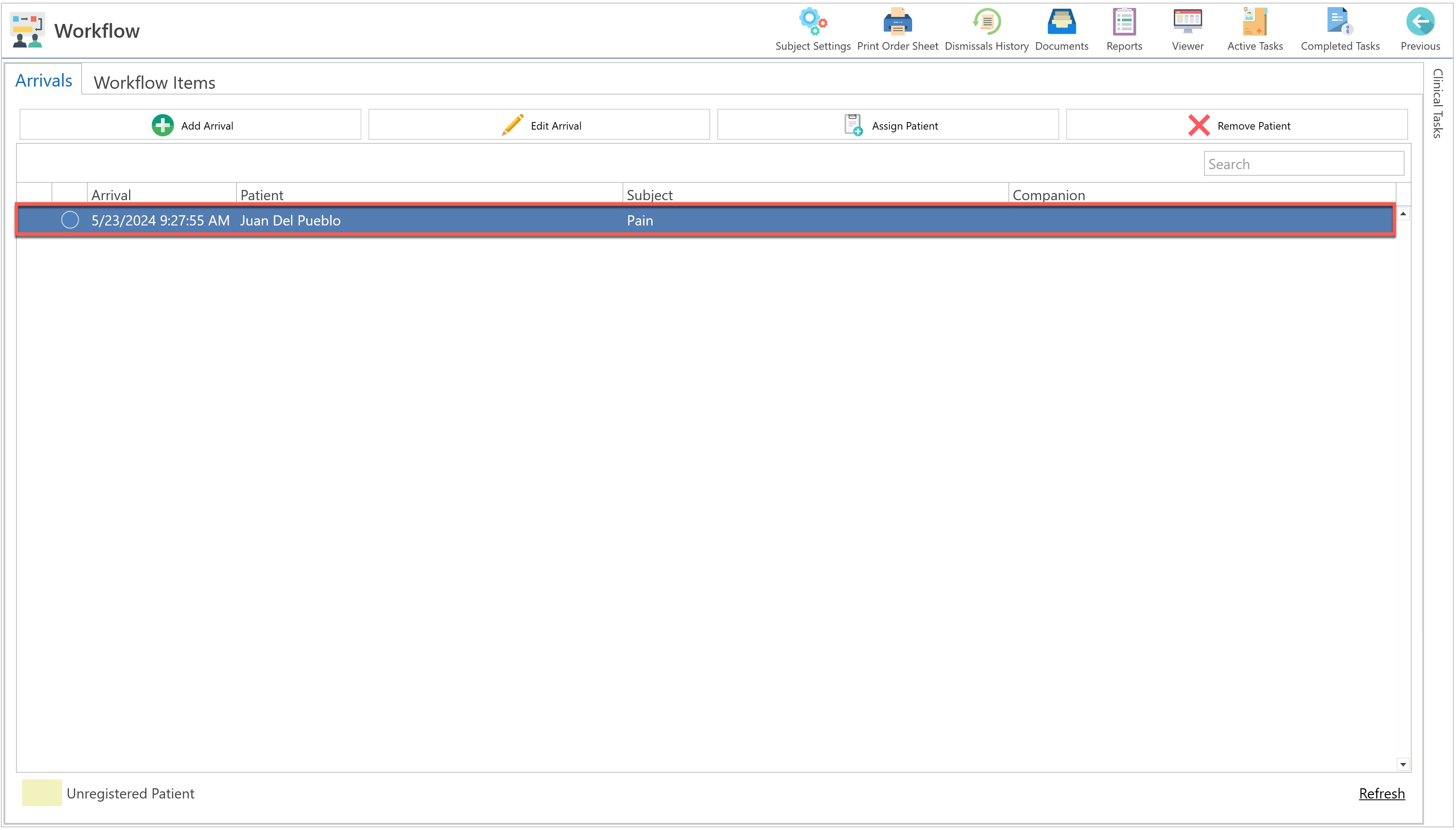Open Subject Settings gear icon

pos(812,23)
